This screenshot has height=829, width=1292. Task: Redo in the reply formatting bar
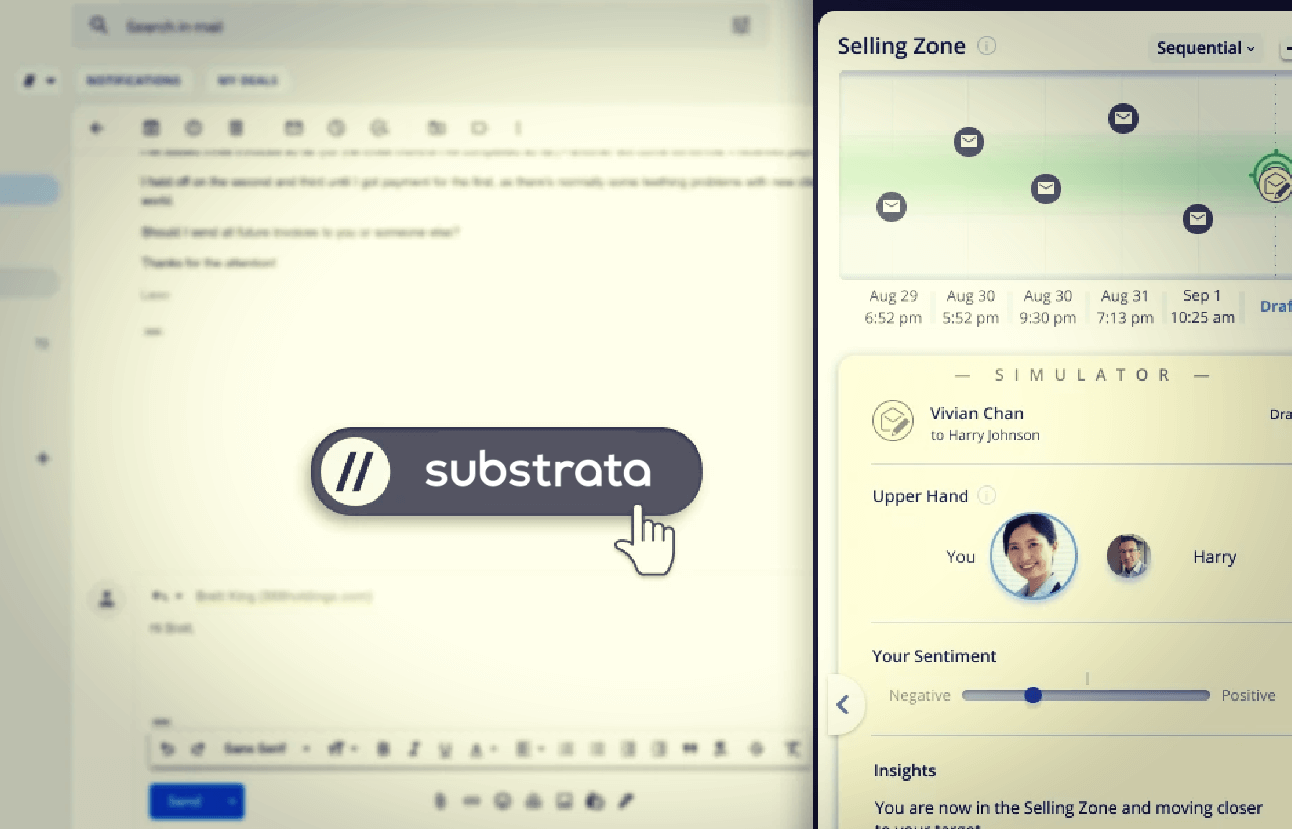(197, 749)
